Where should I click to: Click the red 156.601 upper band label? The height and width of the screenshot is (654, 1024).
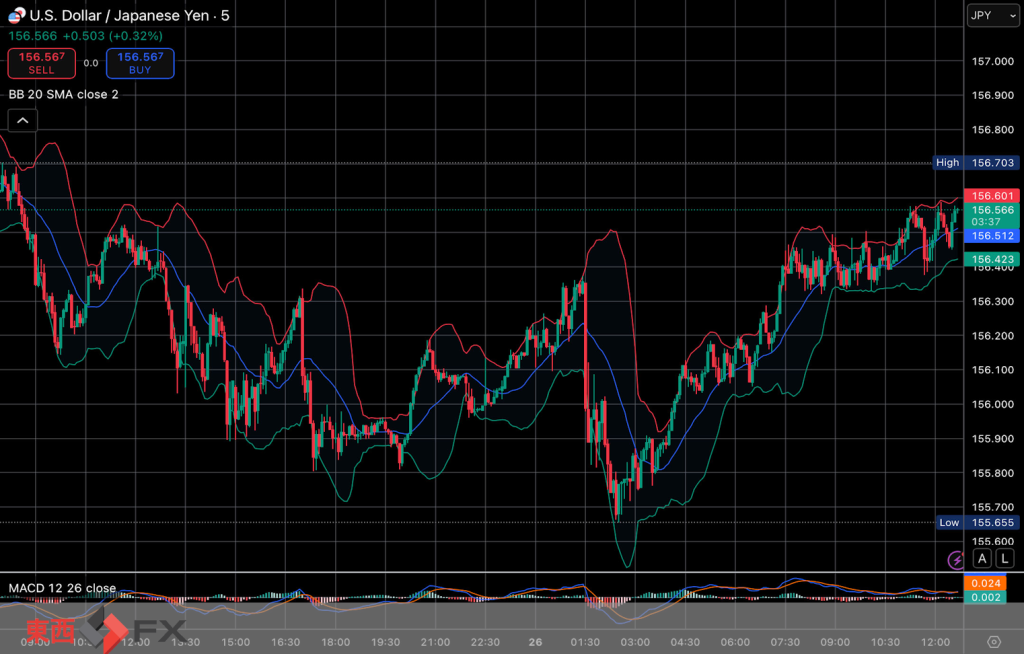coord(993,196)
